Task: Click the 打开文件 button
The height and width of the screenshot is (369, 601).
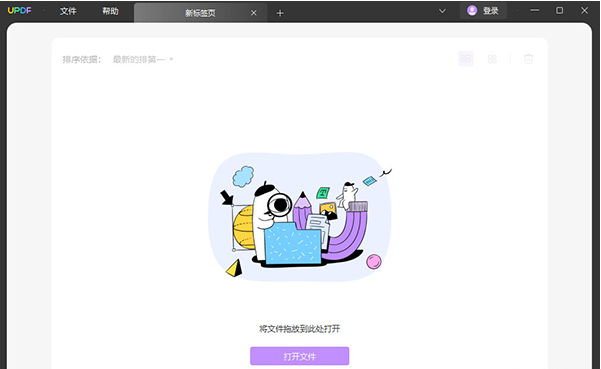Action: [x=300, y=356]
